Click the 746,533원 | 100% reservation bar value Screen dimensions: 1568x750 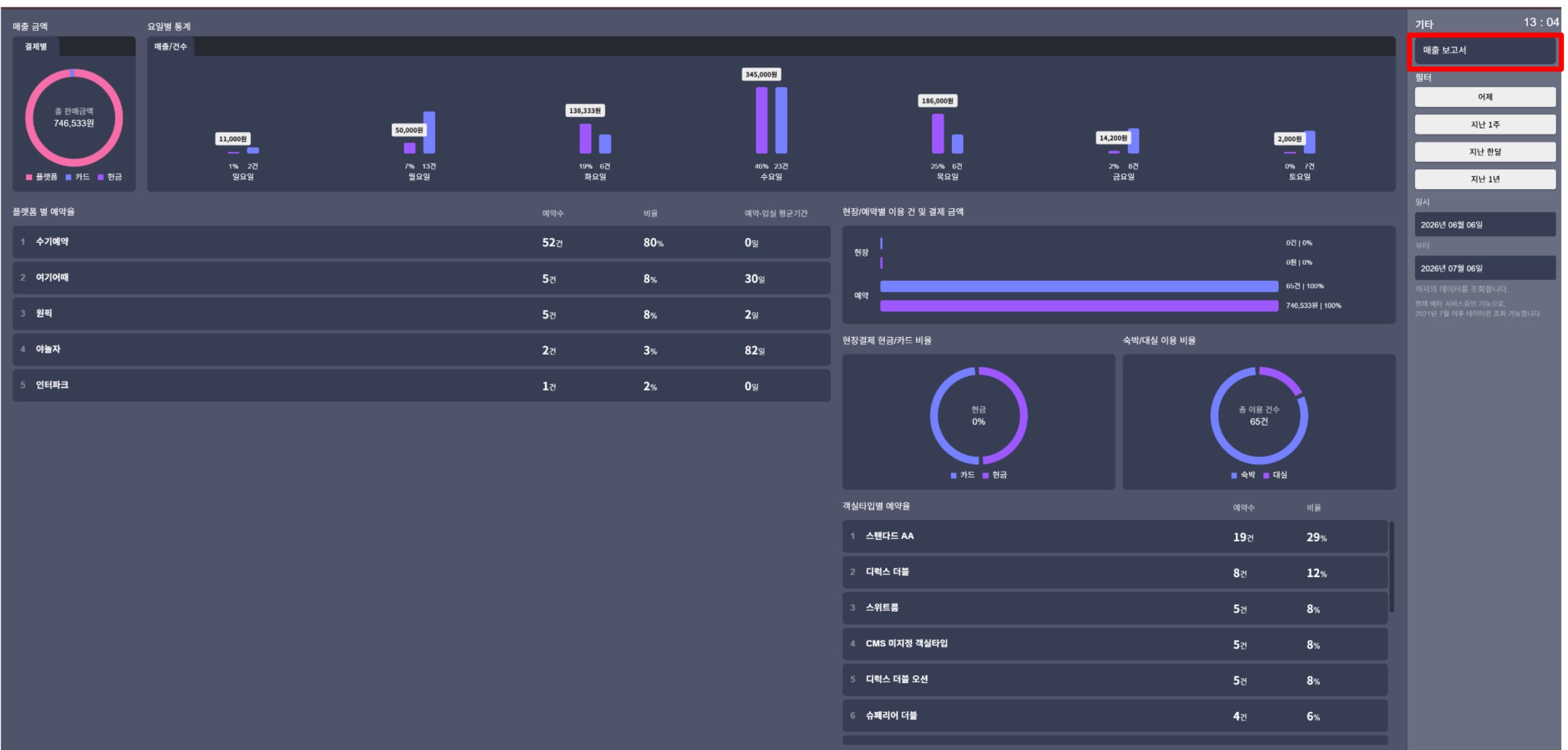click(x=1314, y=306)
